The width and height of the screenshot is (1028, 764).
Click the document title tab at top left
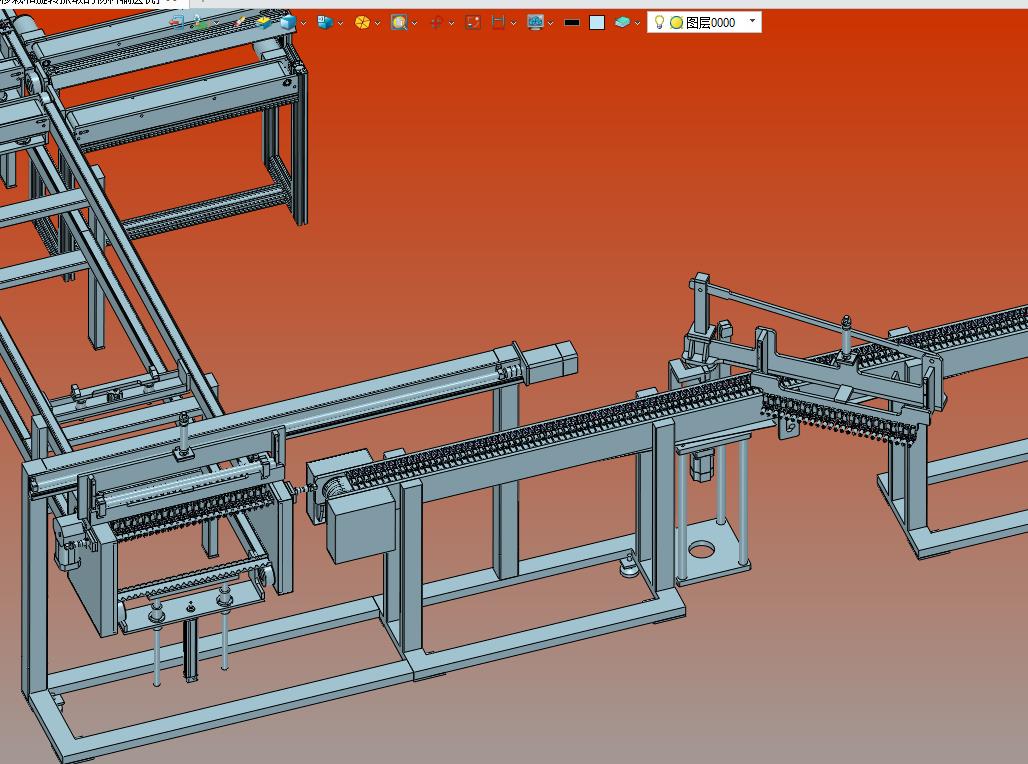tap(92, 3)
